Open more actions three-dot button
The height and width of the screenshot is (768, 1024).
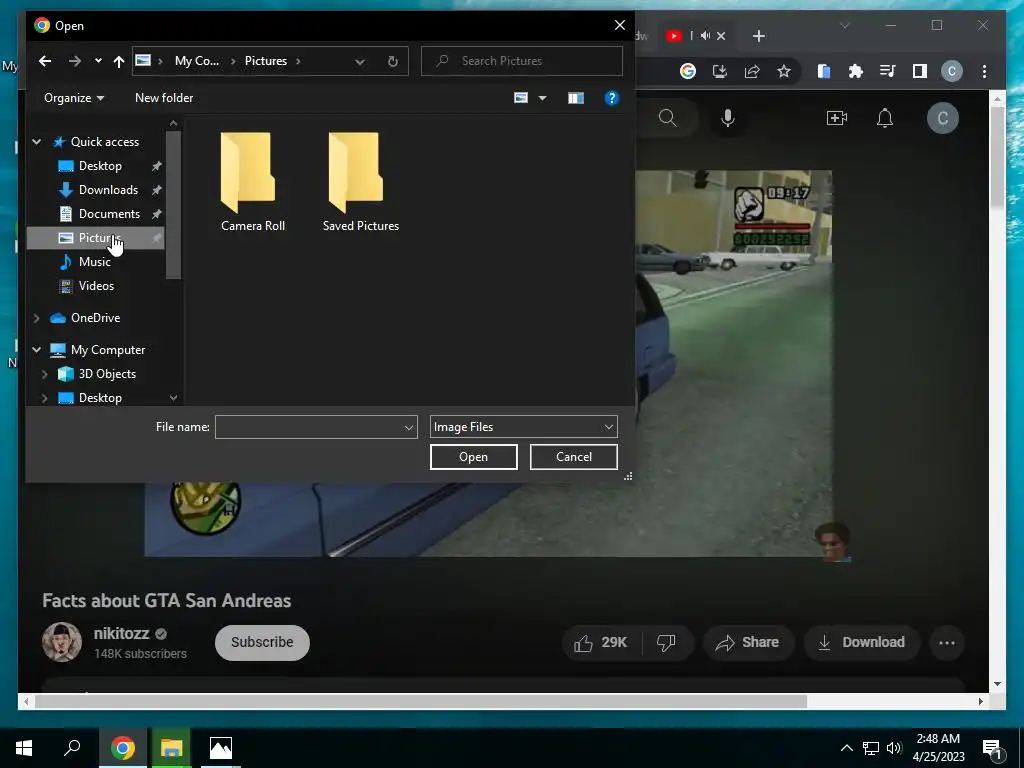(946, 643)
